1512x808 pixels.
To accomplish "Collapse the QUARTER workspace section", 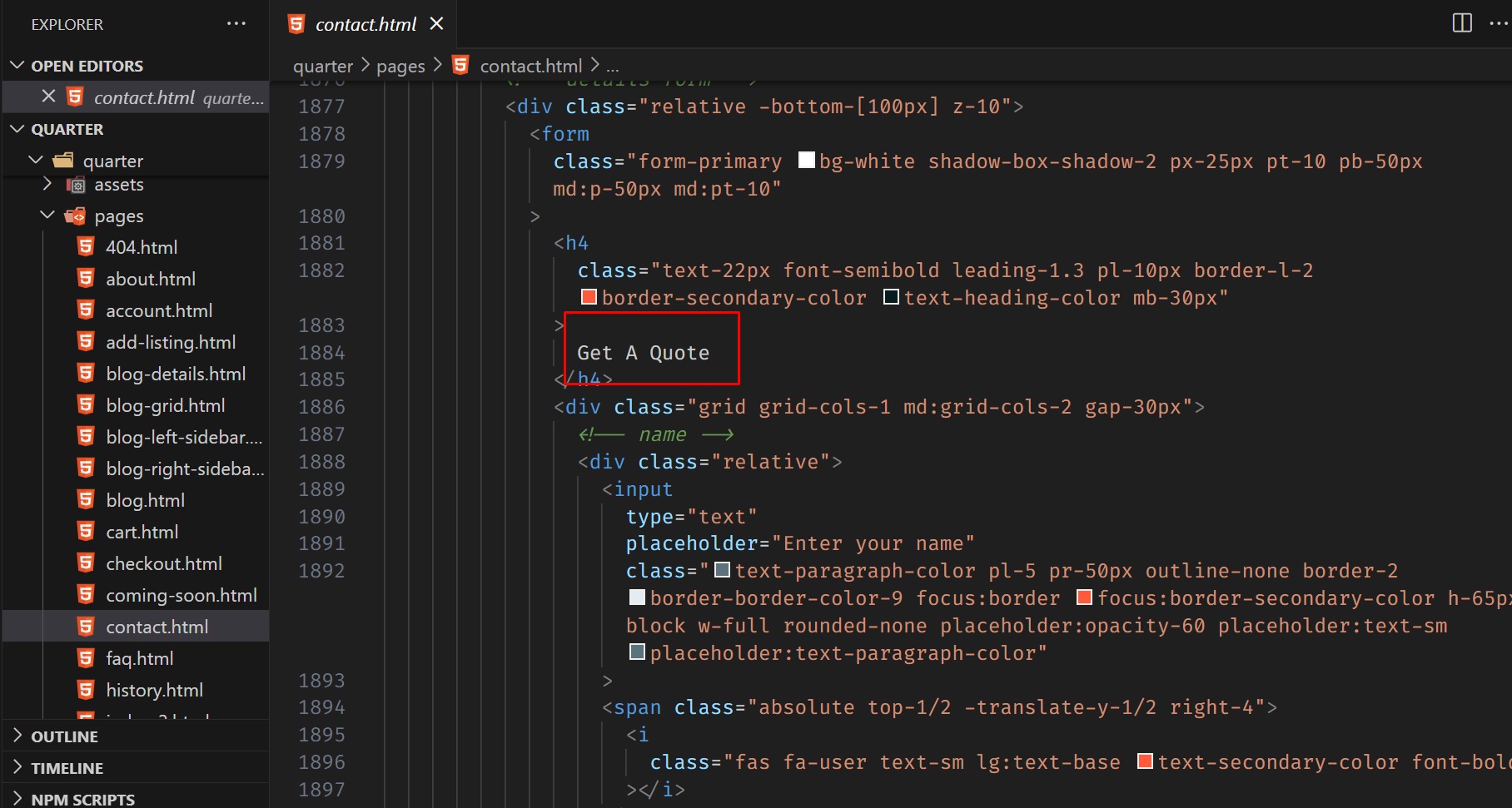I will [17, 129].
